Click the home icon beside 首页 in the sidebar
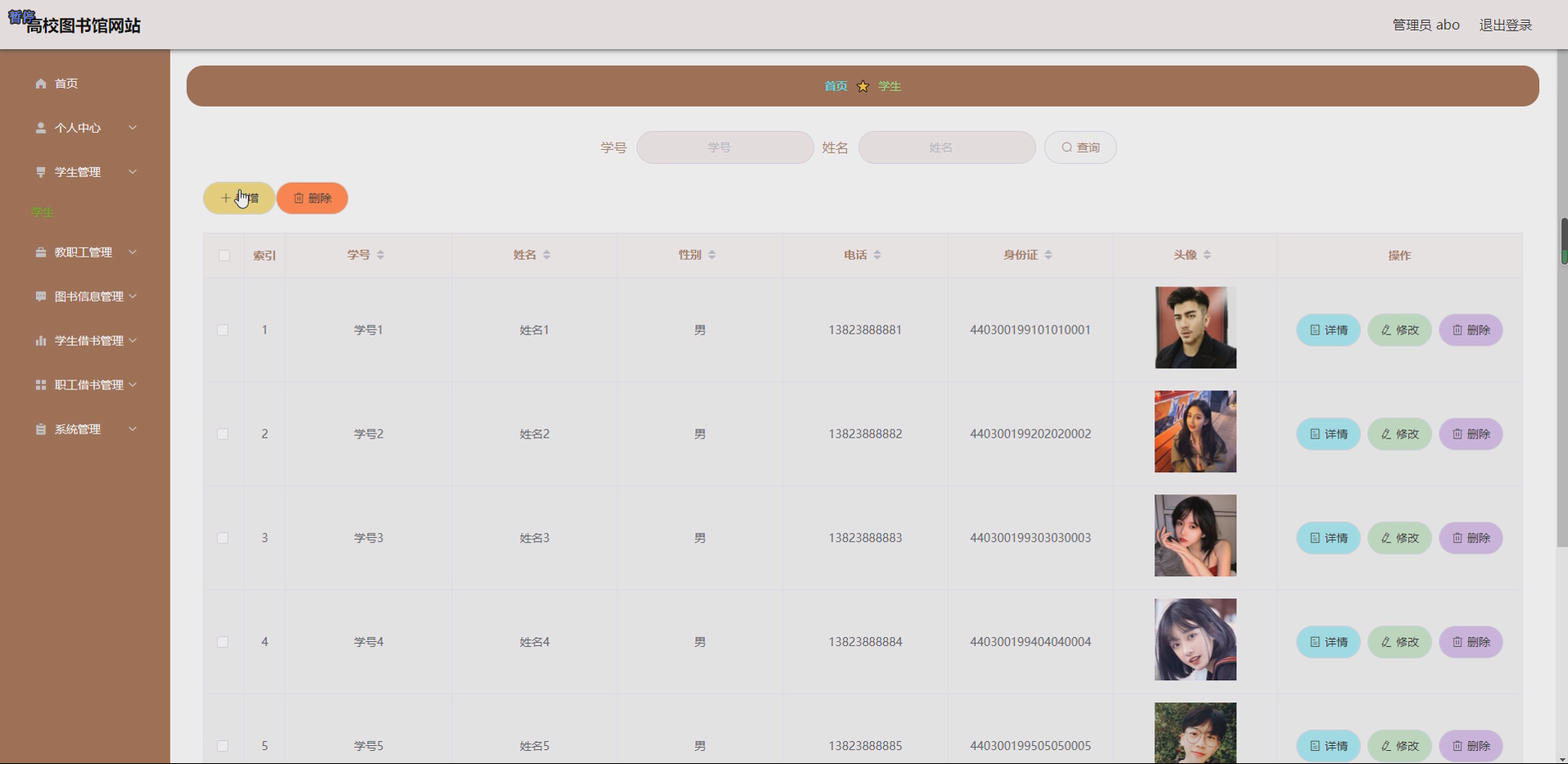Image resolution: width=1568 pixels, height=764 pixels. pos(41,84)
